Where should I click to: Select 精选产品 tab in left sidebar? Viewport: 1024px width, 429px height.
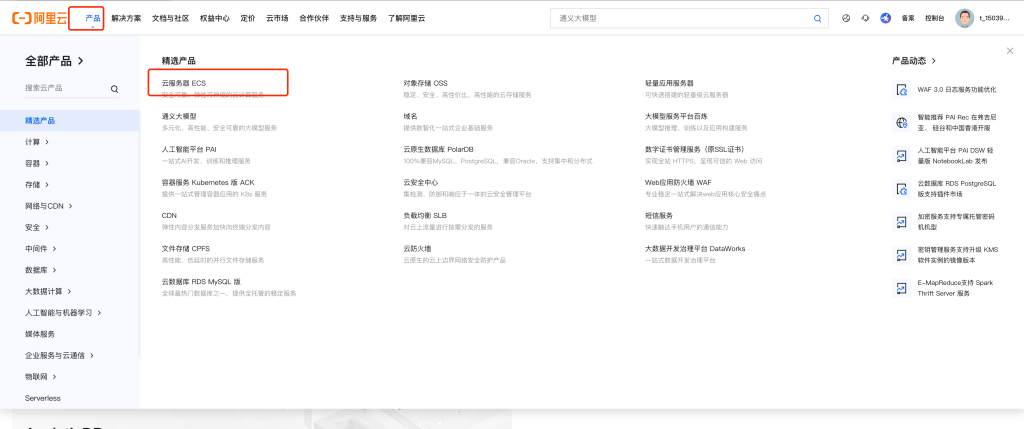point(40,121)
